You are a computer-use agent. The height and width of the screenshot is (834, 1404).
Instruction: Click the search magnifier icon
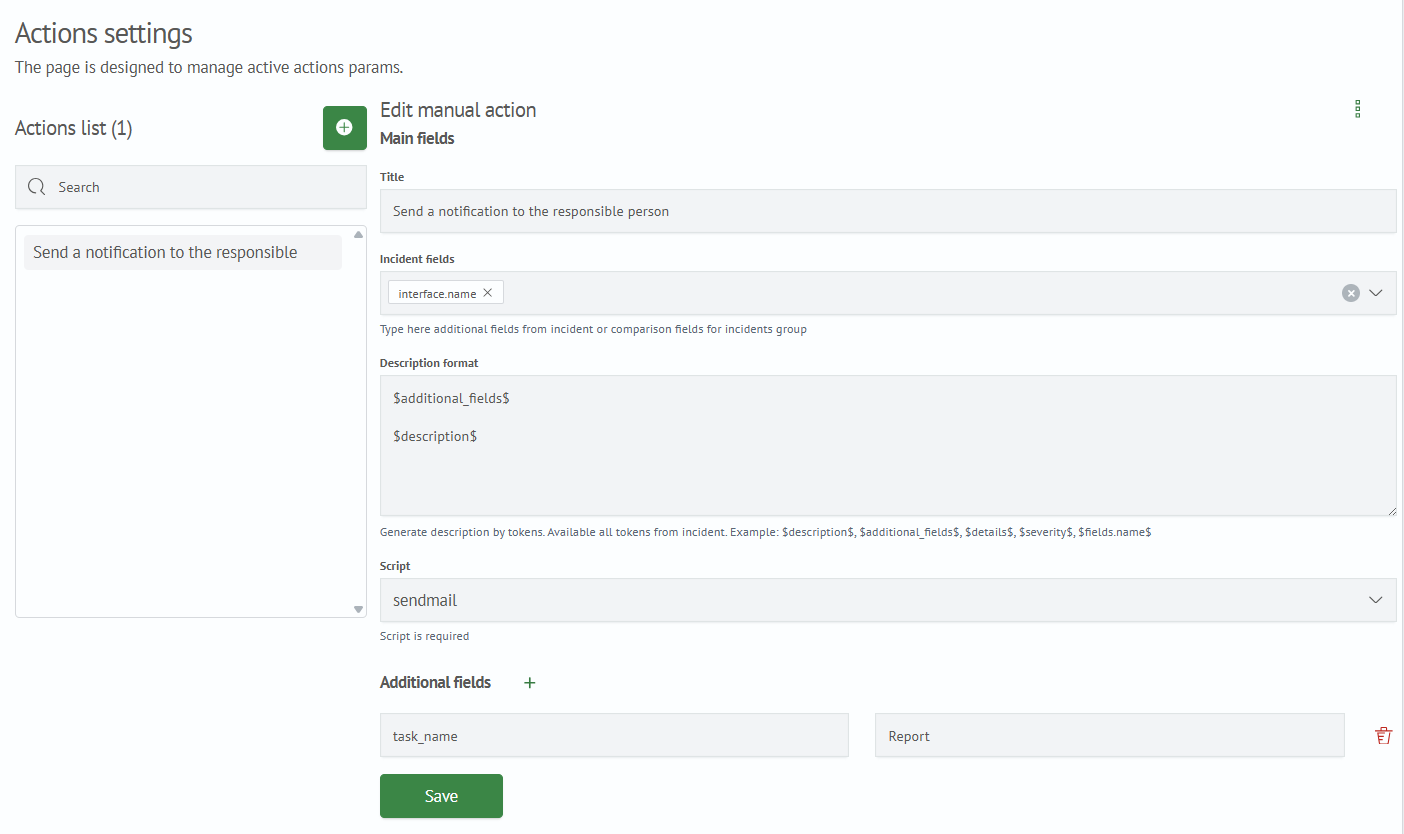[x=37, y=187]
